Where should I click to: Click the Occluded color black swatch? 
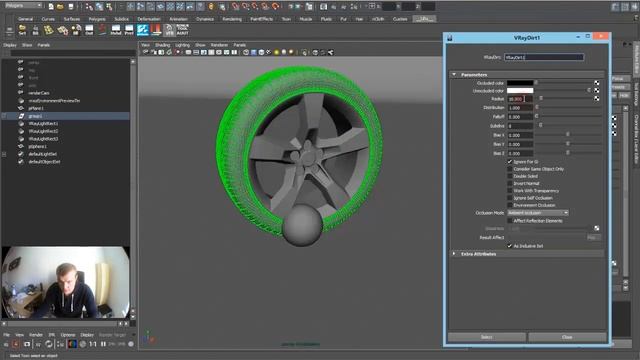pos(520,83)
